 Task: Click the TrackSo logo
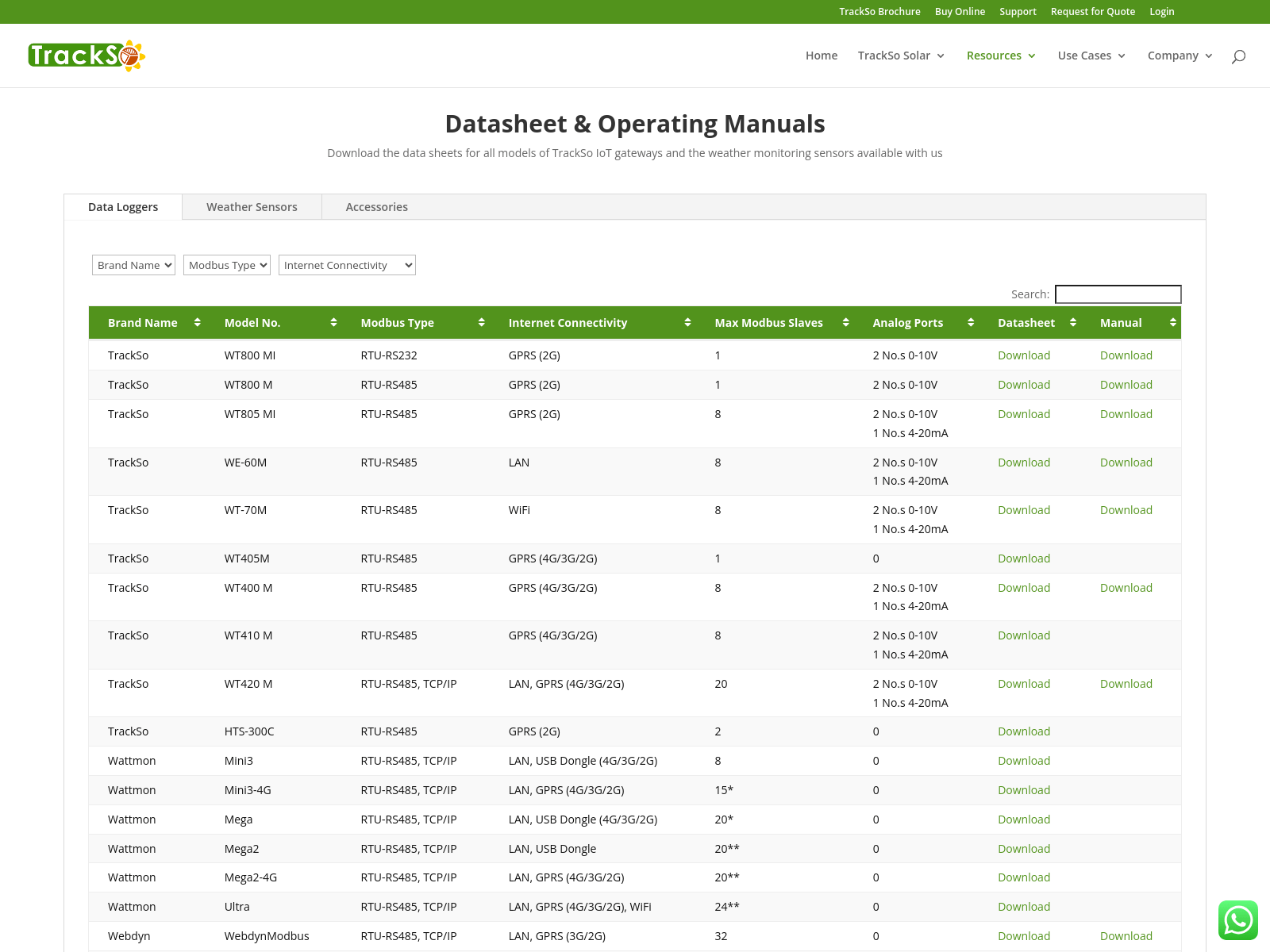pos(87,56)
